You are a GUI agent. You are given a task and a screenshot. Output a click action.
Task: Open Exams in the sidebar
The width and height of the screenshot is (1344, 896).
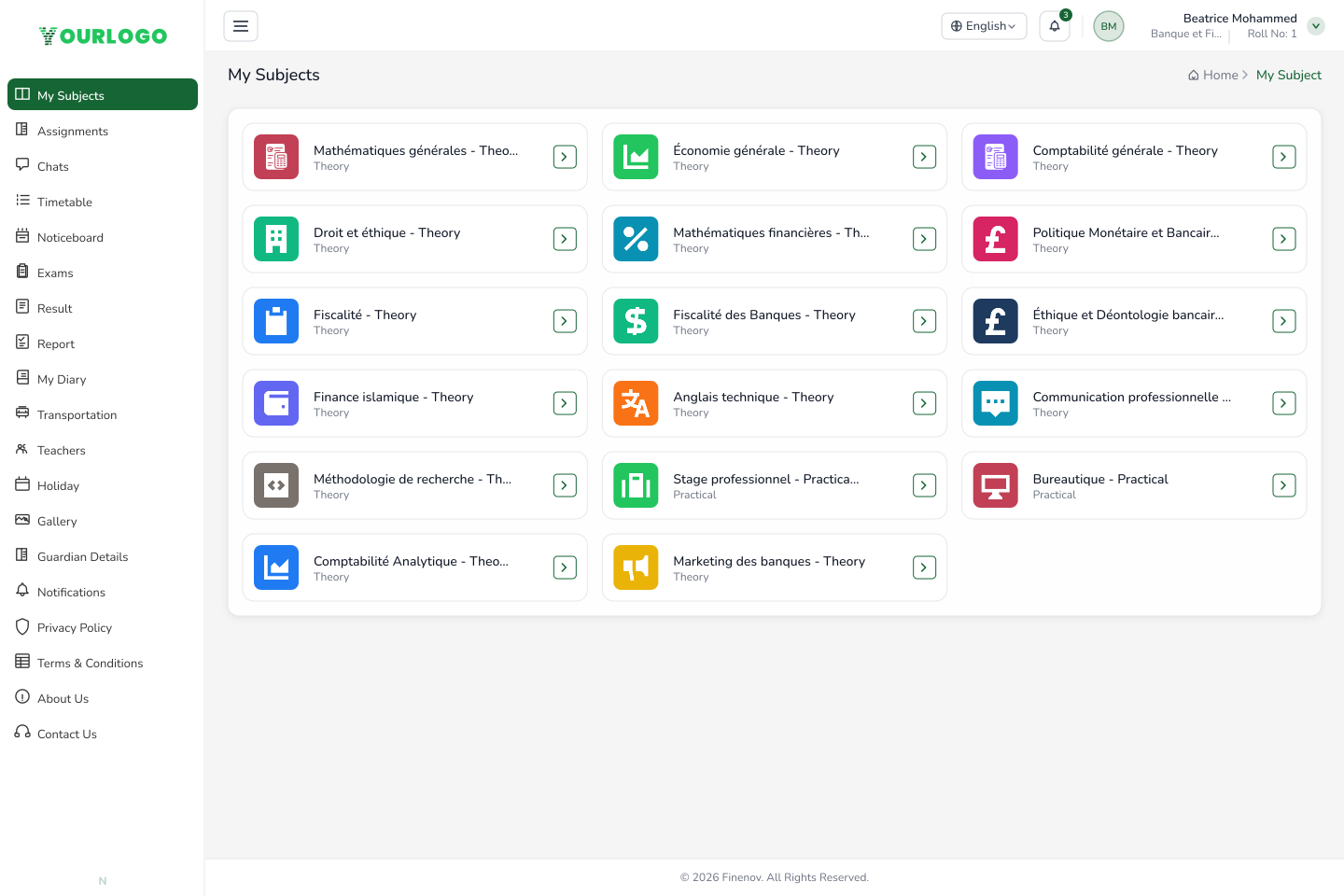(x=103, y=273)
